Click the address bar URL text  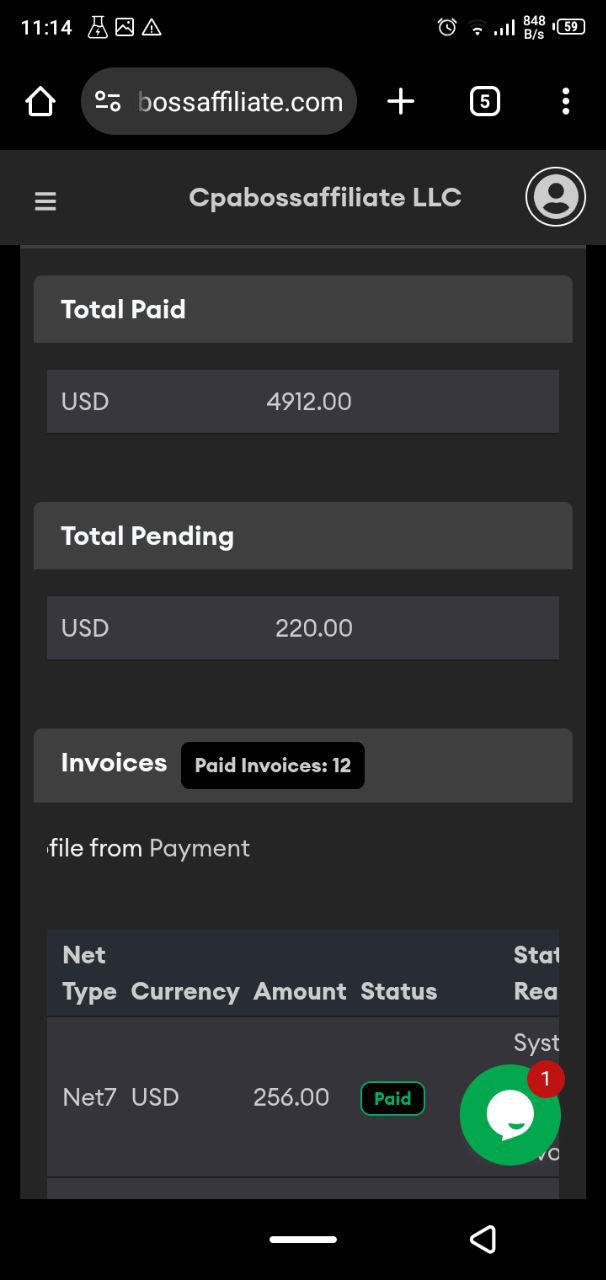240,101
